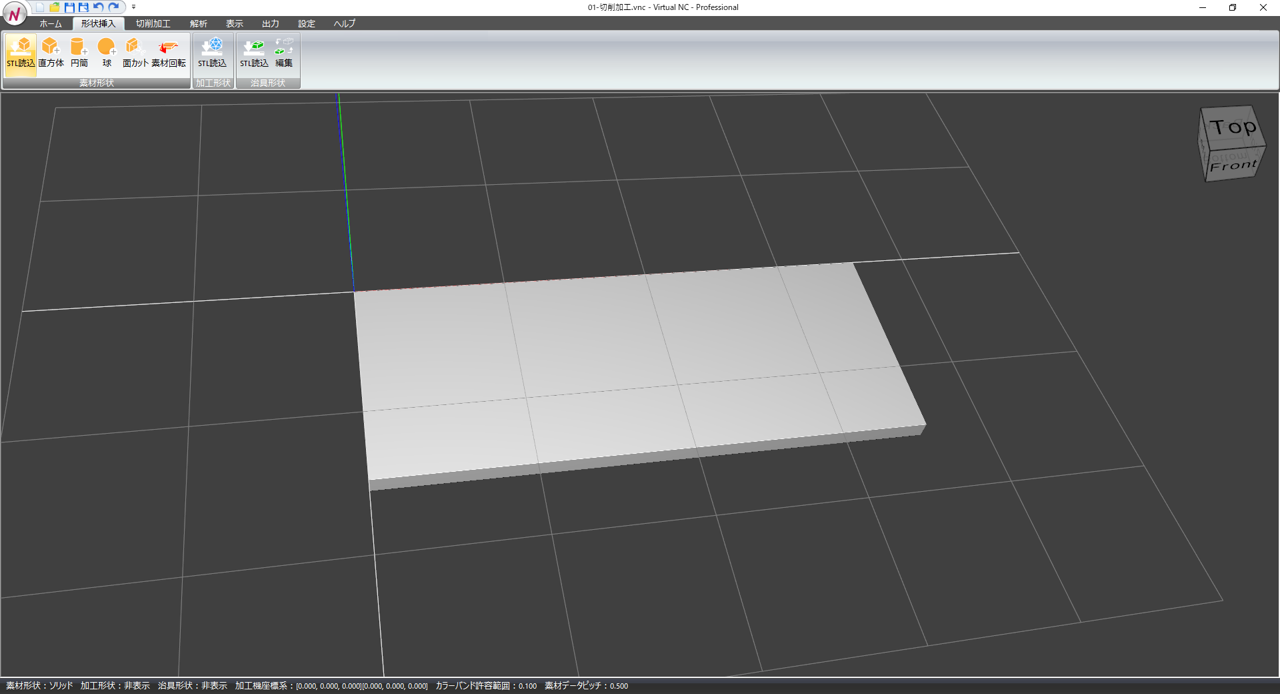
Task: Insert a 円筒 cylinder stock
Action: (79, 53)
